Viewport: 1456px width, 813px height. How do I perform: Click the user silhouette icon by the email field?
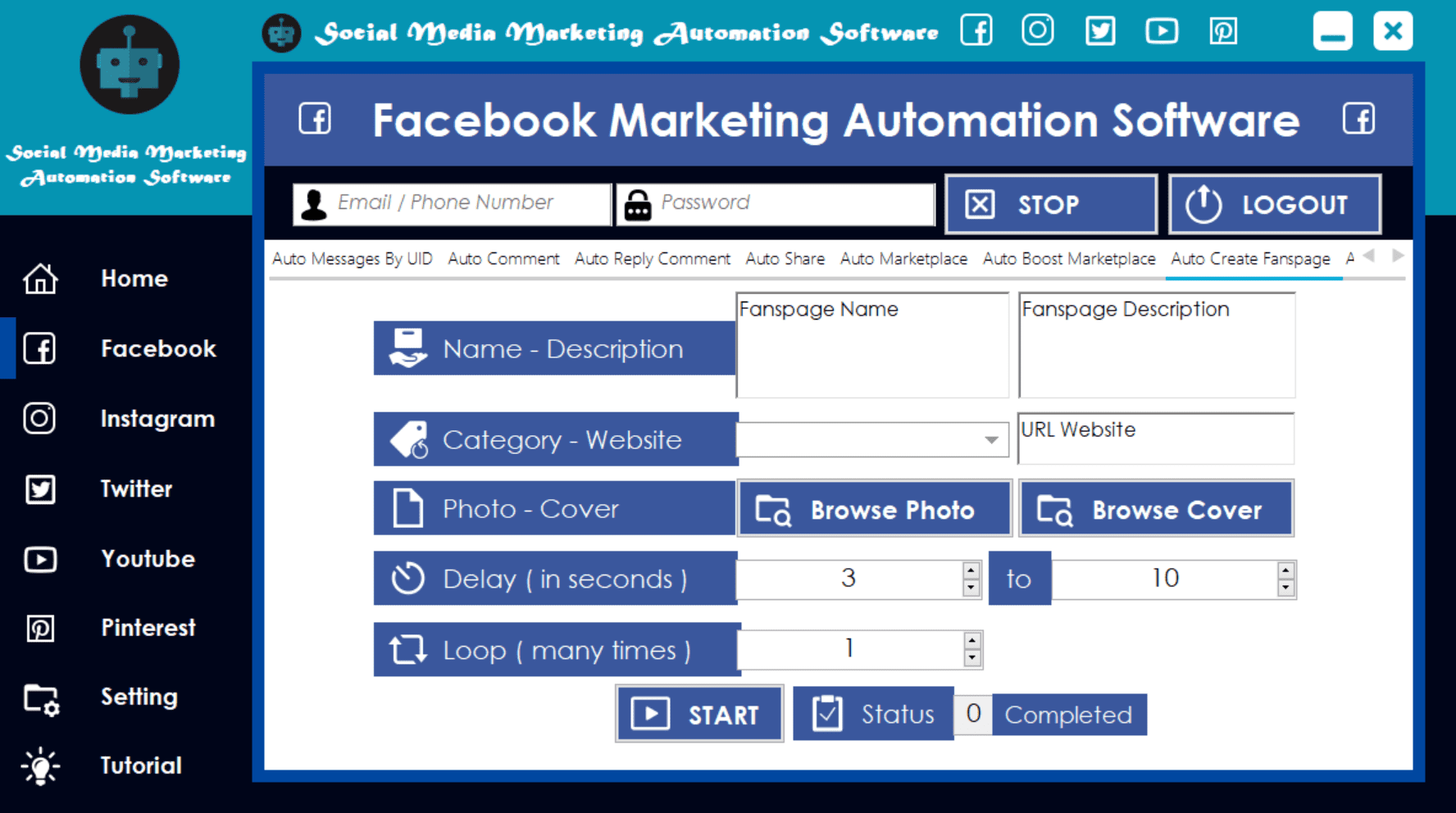coord(313,204)
